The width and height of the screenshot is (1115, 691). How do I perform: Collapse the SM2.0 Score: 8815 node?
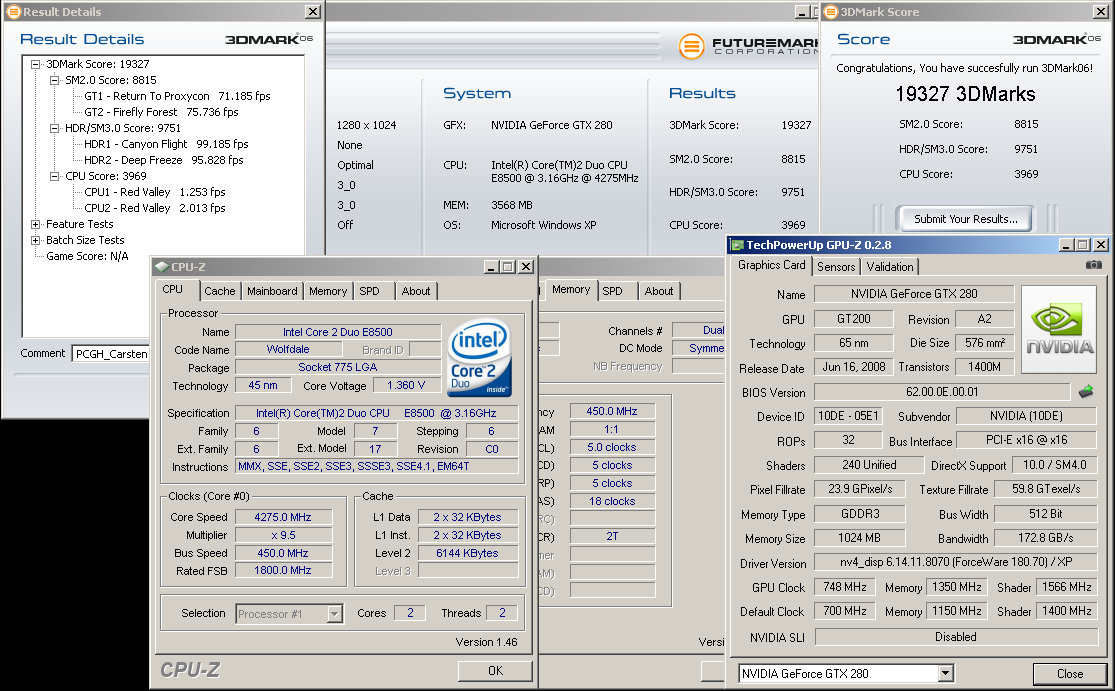coord(54,80)
